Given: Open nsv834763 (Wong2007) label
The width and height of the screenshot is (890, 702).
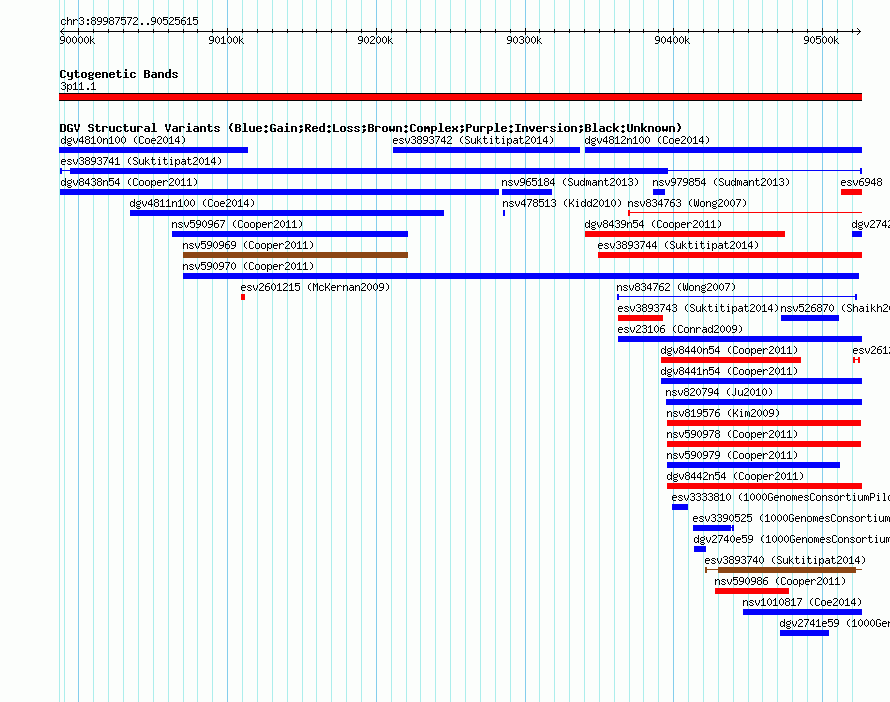Looking at the screenshot, I should coord(687,203).
